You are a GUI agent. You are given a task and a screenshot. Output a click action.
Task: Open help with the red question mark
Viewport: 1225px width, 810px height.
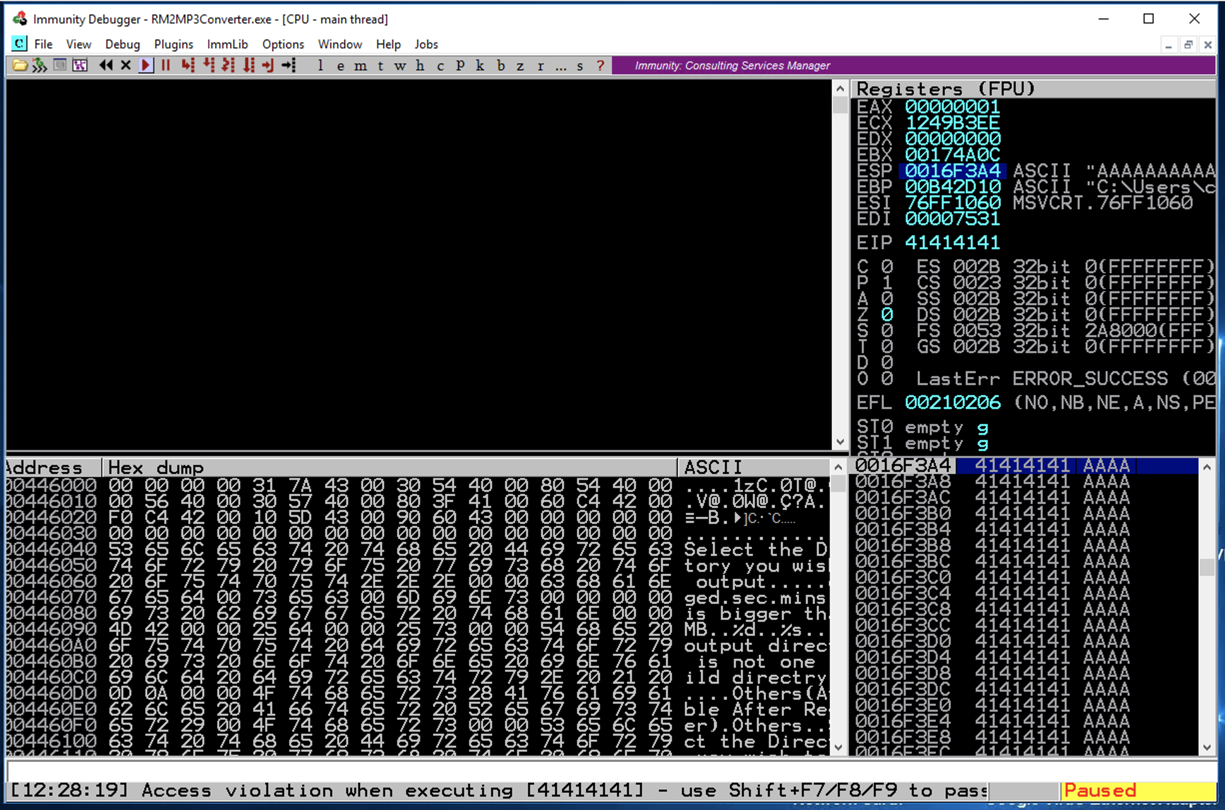coord(600,65)
